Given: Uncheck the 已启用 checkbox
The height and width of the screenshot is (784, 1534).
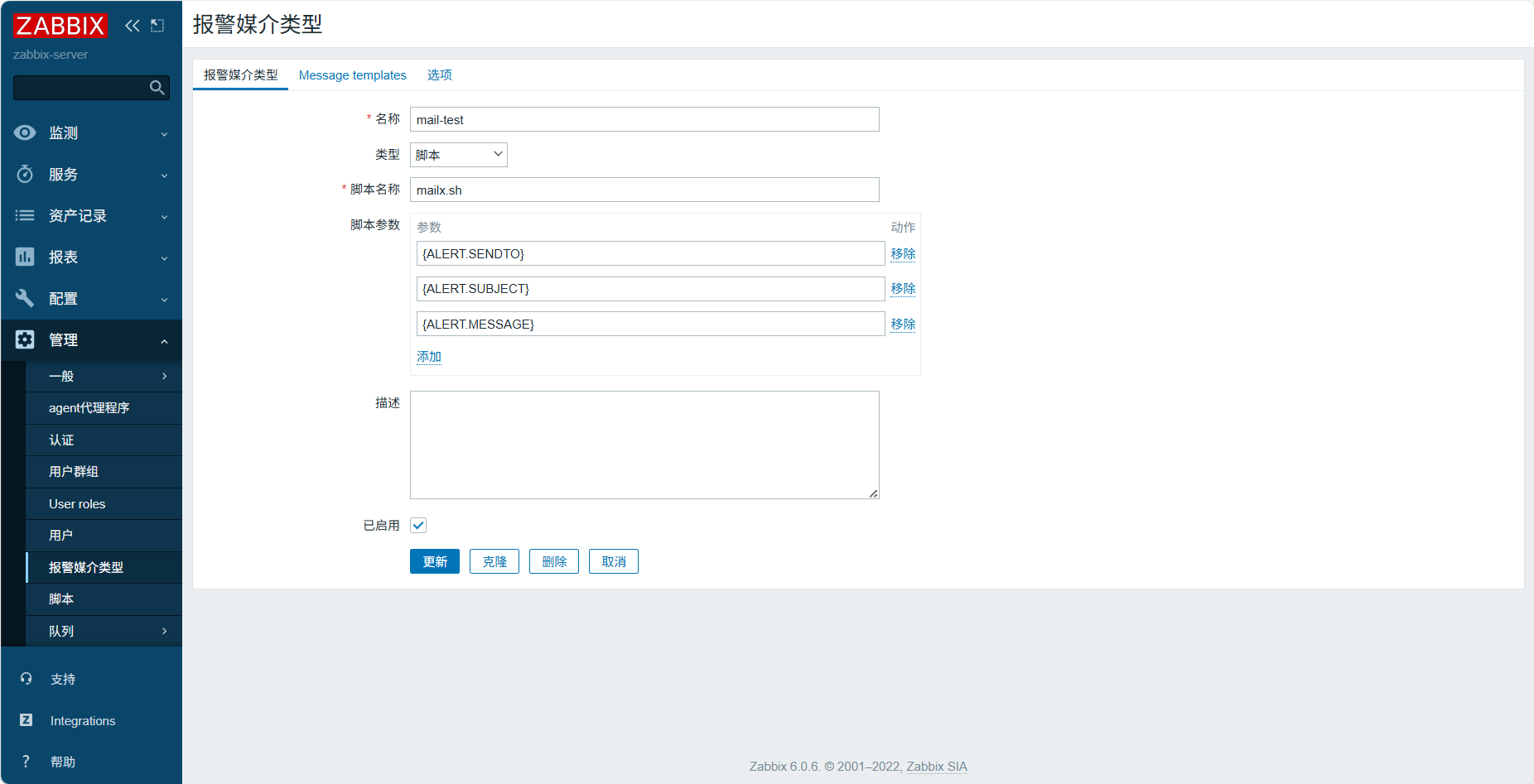Looking at the screenshot, I should (418, 526).
